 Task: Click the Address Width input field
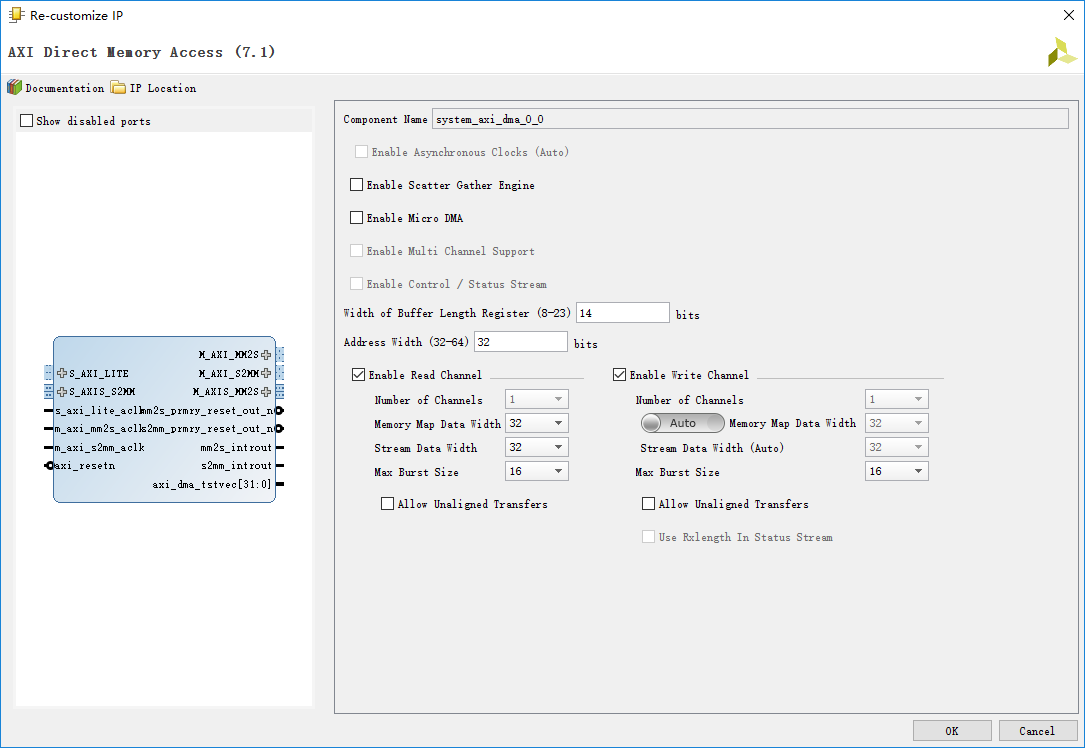click(520, 342)
